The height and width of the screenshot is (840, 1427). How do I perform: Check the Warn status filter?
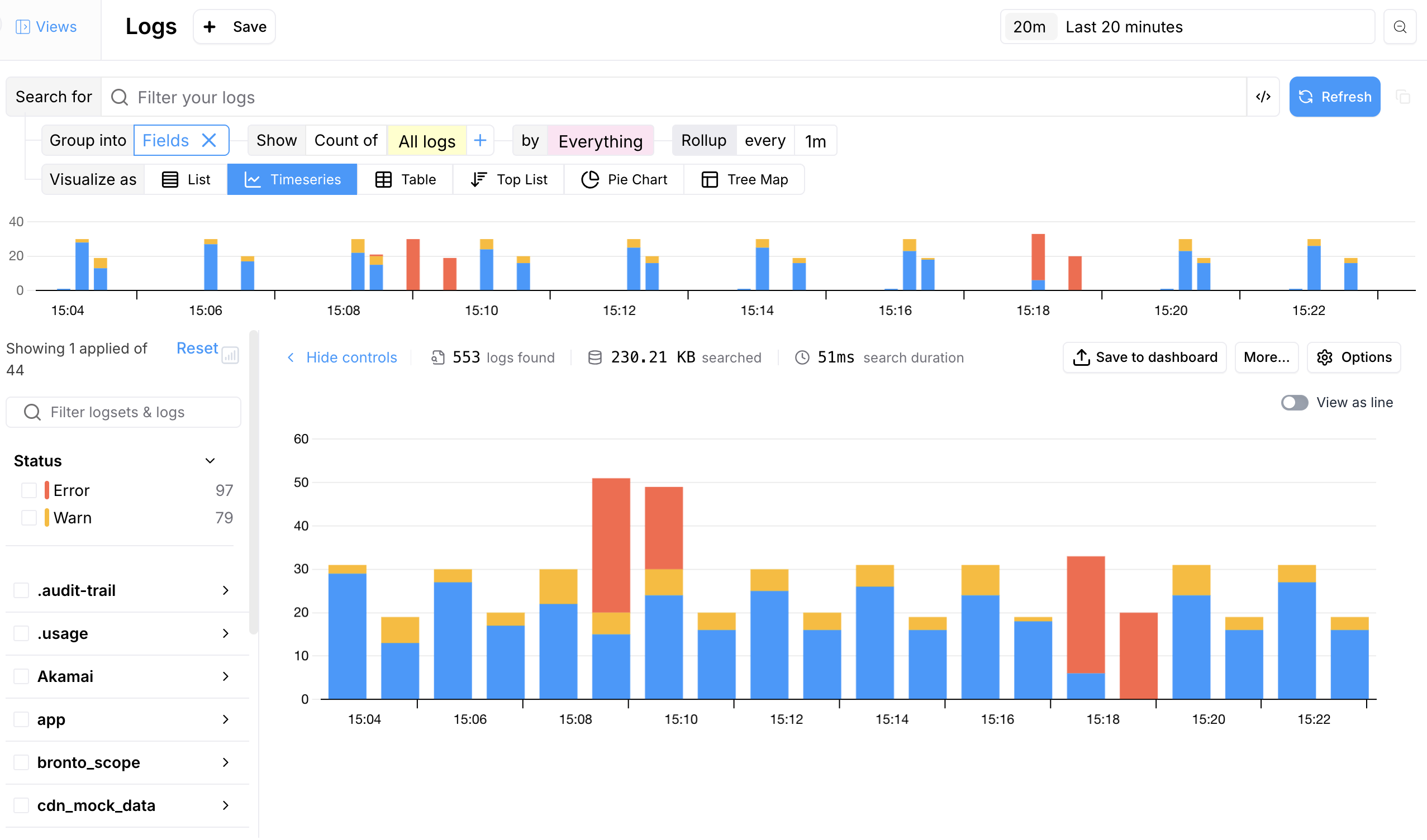pyautogui.click(x=28, y=517)
